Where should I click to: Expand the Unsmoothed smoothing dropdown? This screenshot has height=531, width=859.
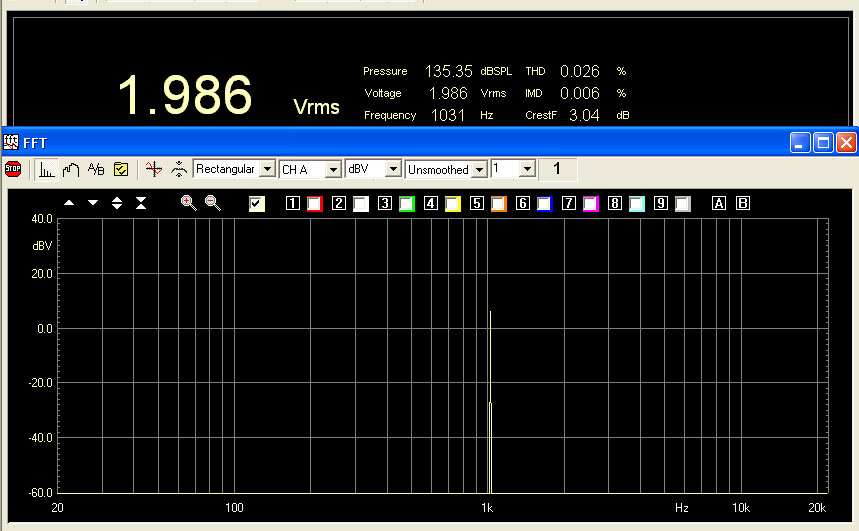click(x=478, y=169)
